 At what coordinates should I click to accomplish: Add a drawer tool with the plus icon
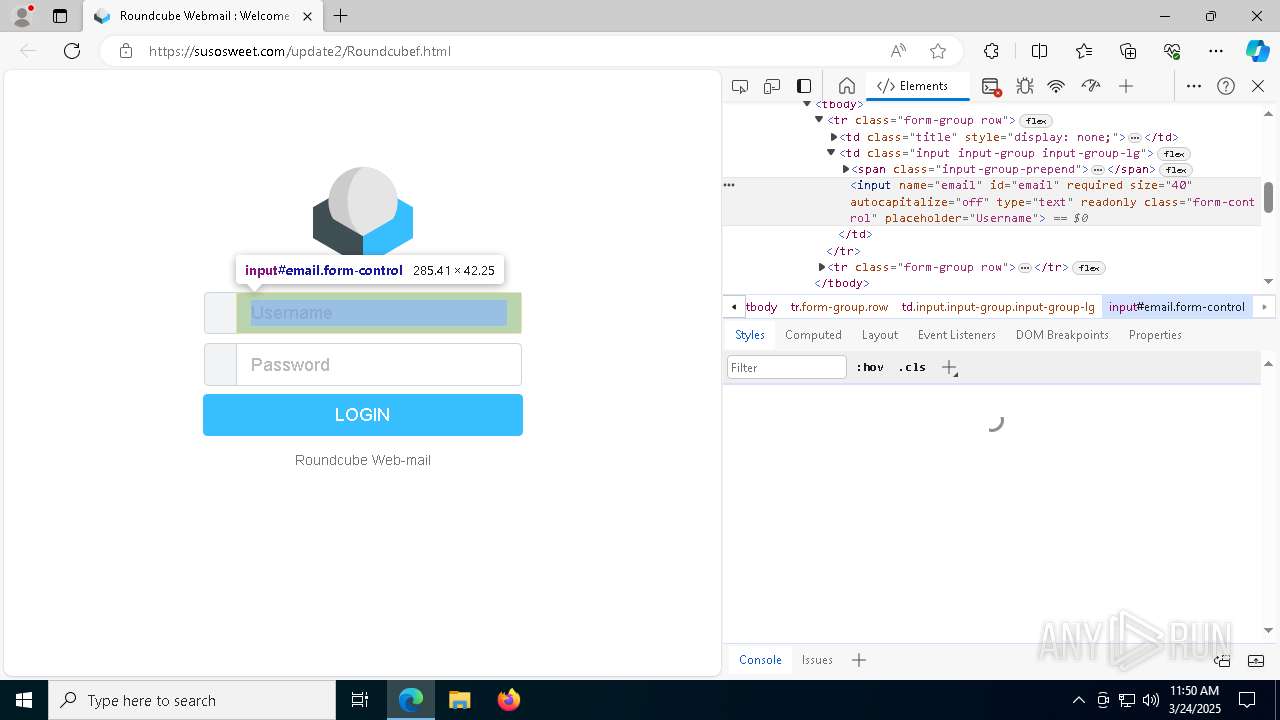(x=859, y=660)
